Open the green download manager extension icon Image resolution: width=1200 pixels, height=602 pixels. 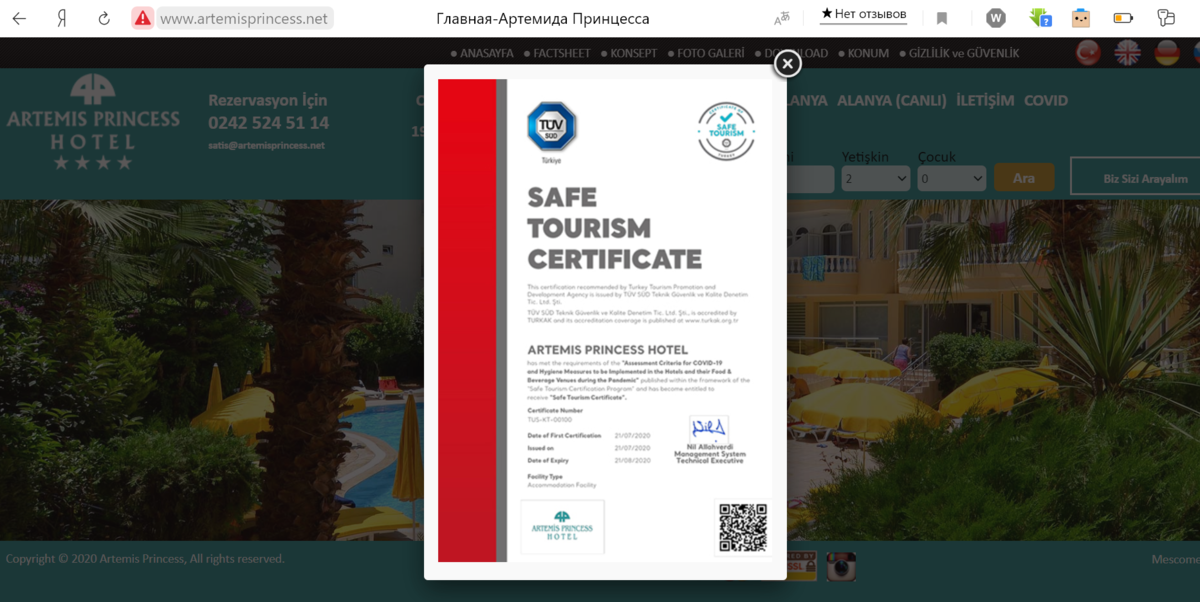(1040, 18)
